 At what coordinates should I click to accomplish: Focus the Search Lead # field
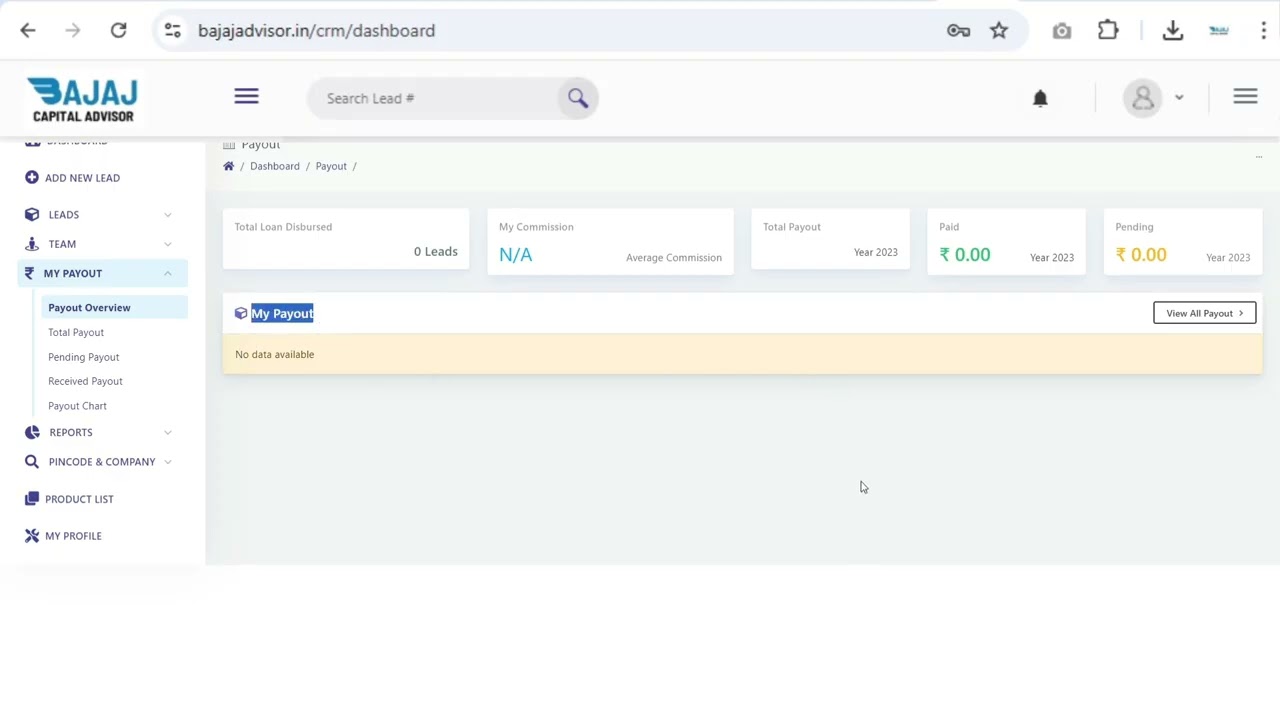[x=435, y=98]
